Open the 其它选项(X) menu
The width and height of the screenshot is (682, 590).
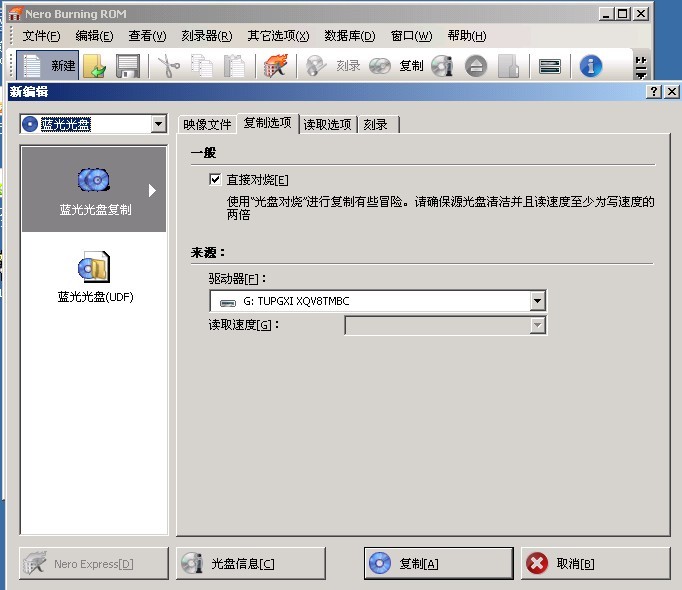click(x=278, y=36)
